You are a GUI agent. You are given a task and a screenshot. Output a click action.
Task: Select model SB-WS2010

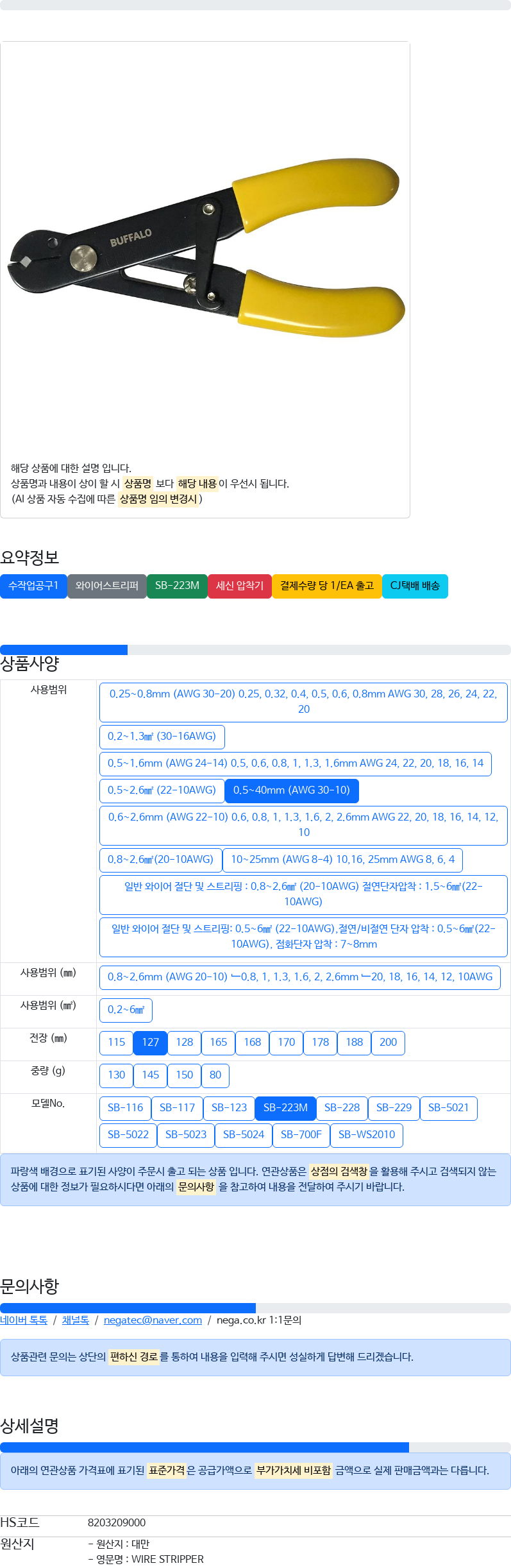click(367, 1135)
